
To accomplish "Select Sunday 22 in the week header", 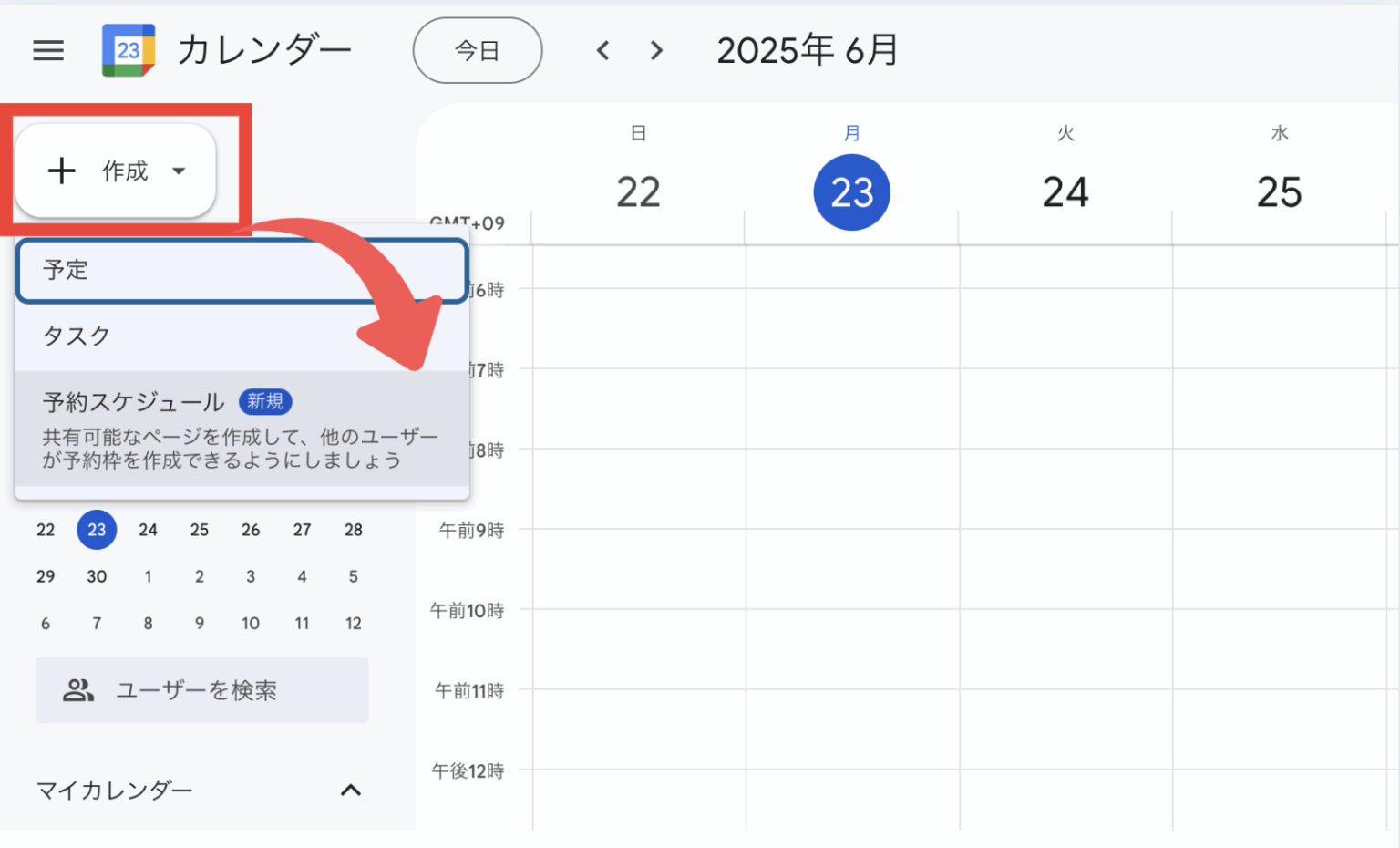I will [638, 192].
